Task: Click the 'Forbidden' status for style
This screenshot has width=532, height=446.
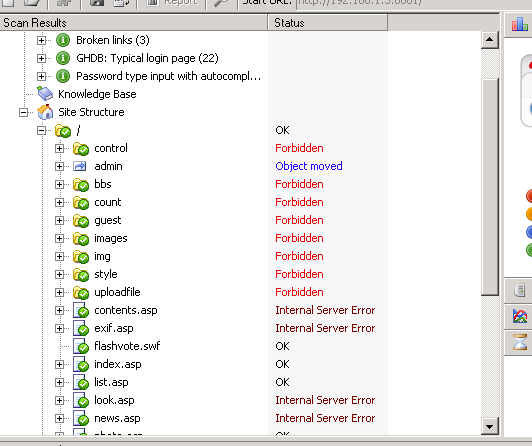Action: (x=299, y=274)
